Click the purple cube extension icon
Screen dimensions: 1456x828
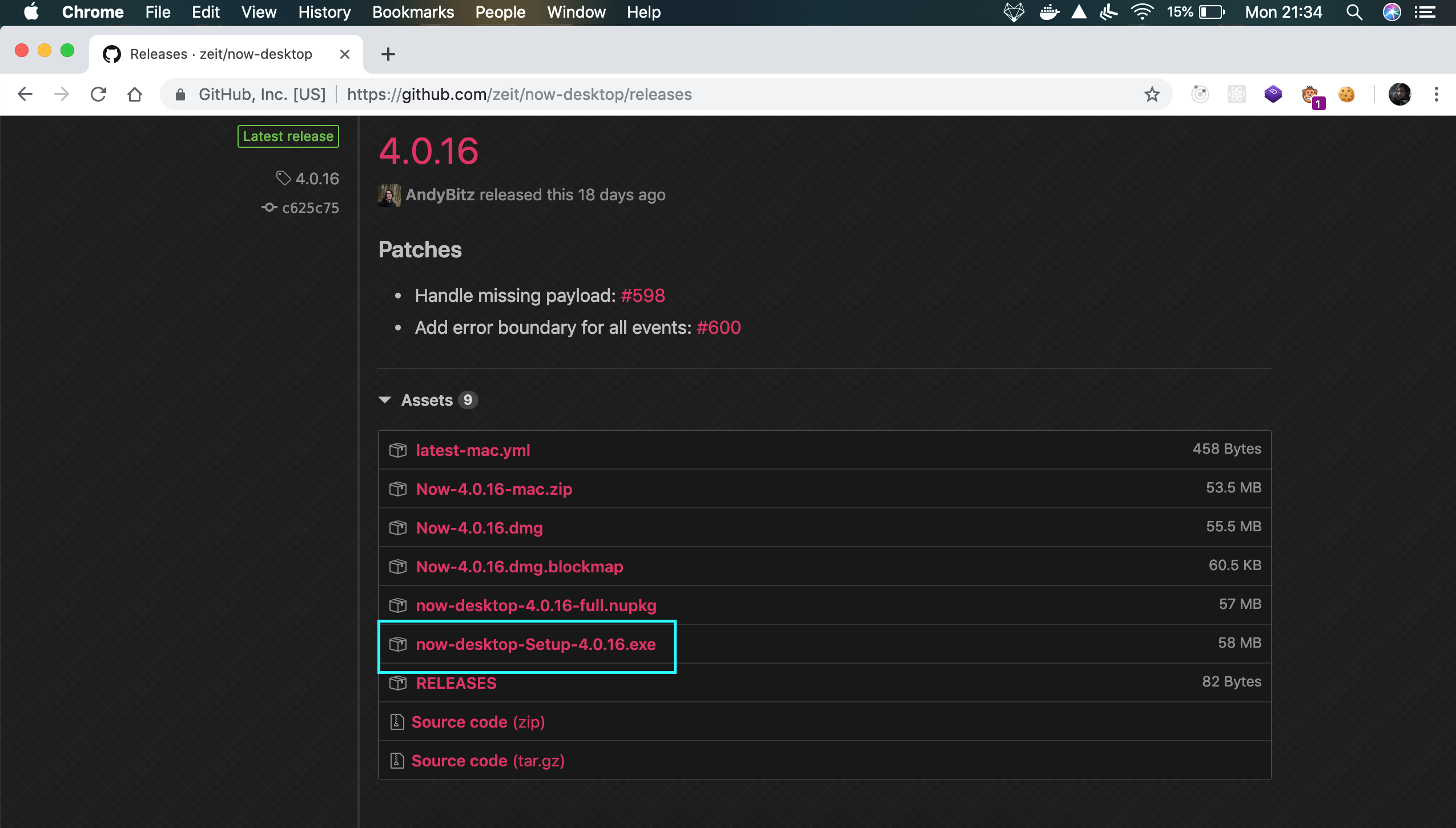1273,94
